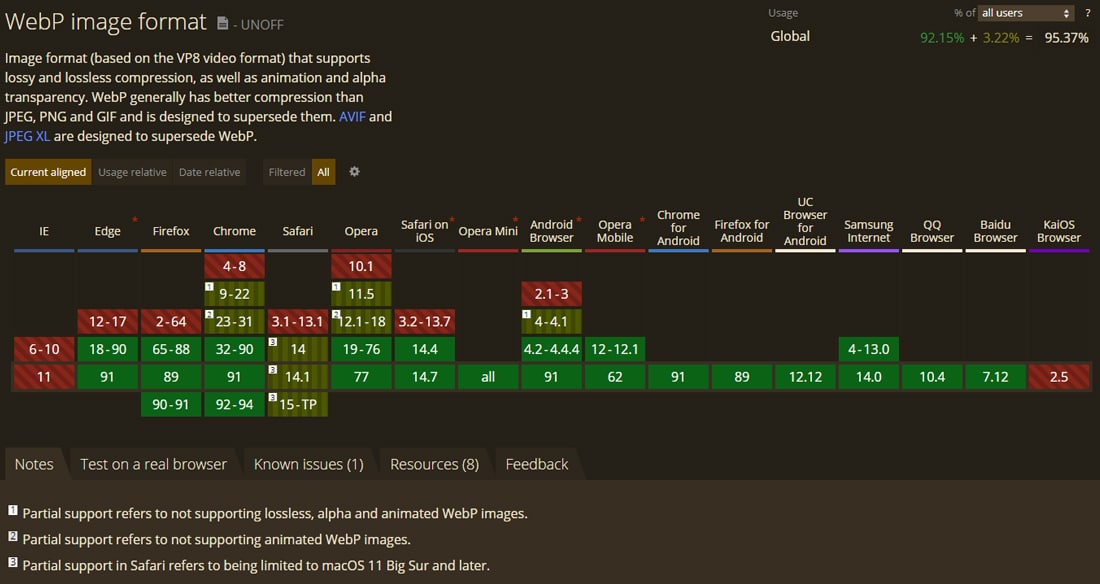The height and width of the screenshot is (584, 1100).
Task: Click note 2 marker on Chrome 23-31
Action: [x=209, y=315]
